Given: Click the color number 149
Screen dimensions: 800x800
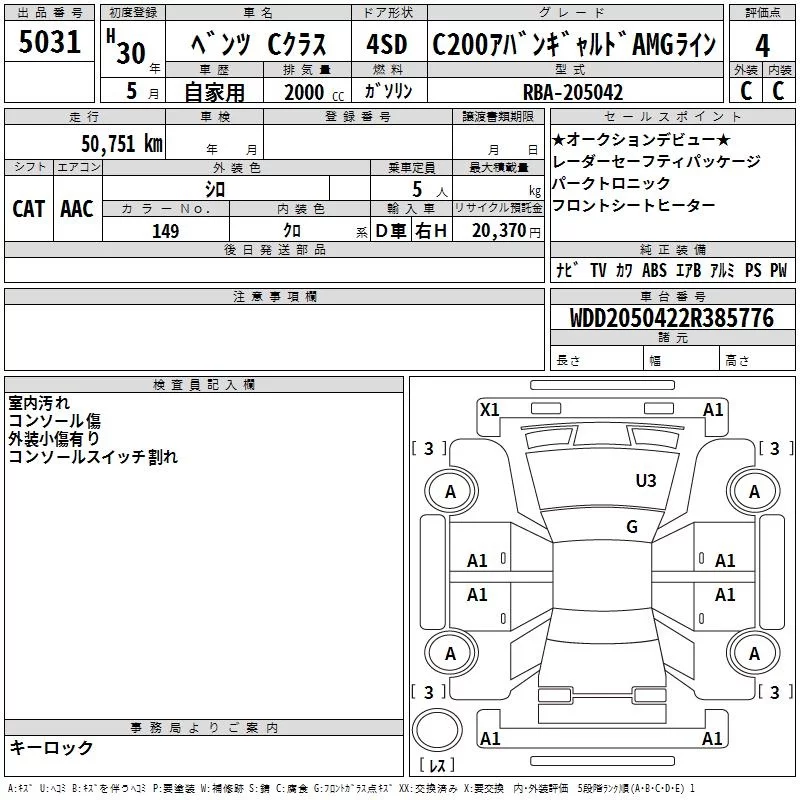Looking at the screenshot, I should tap(165, 231).
